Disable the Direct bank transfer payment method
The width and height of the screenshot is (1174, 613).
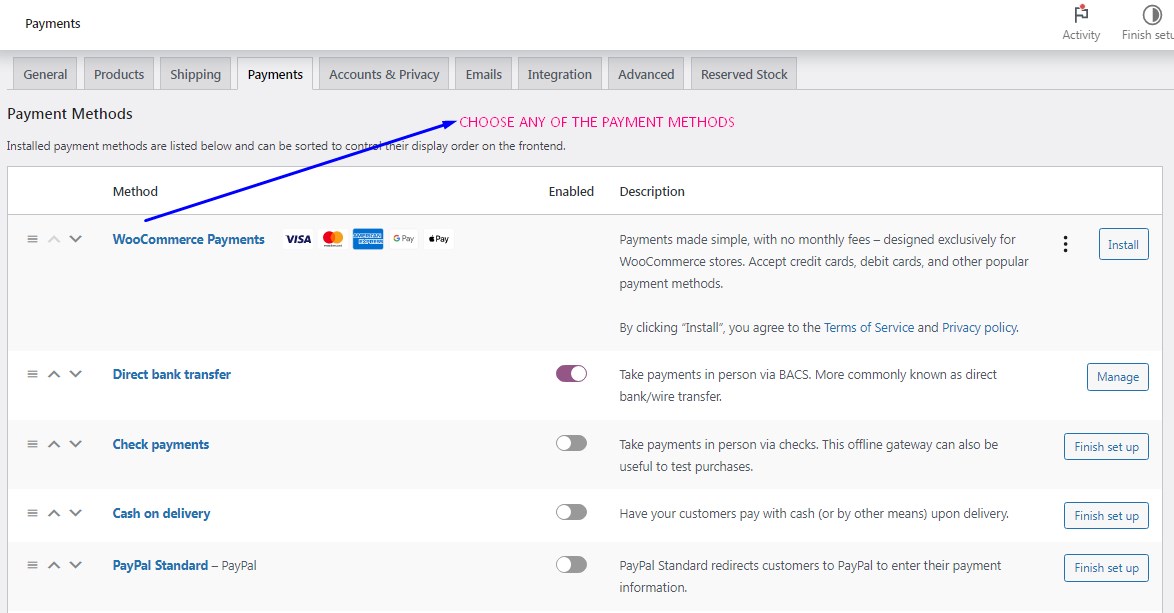(571, 372)
